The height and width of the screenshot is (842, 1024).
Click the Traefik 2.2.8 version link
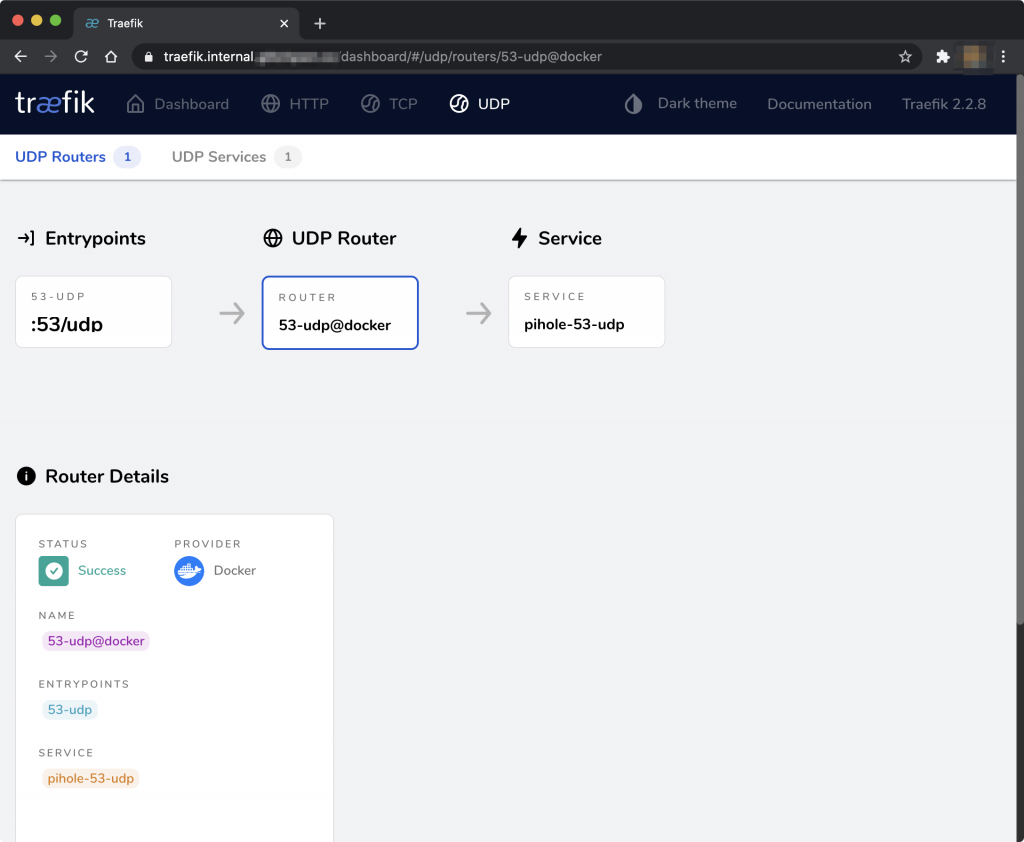pyautogui.click(x=944, y=104)
